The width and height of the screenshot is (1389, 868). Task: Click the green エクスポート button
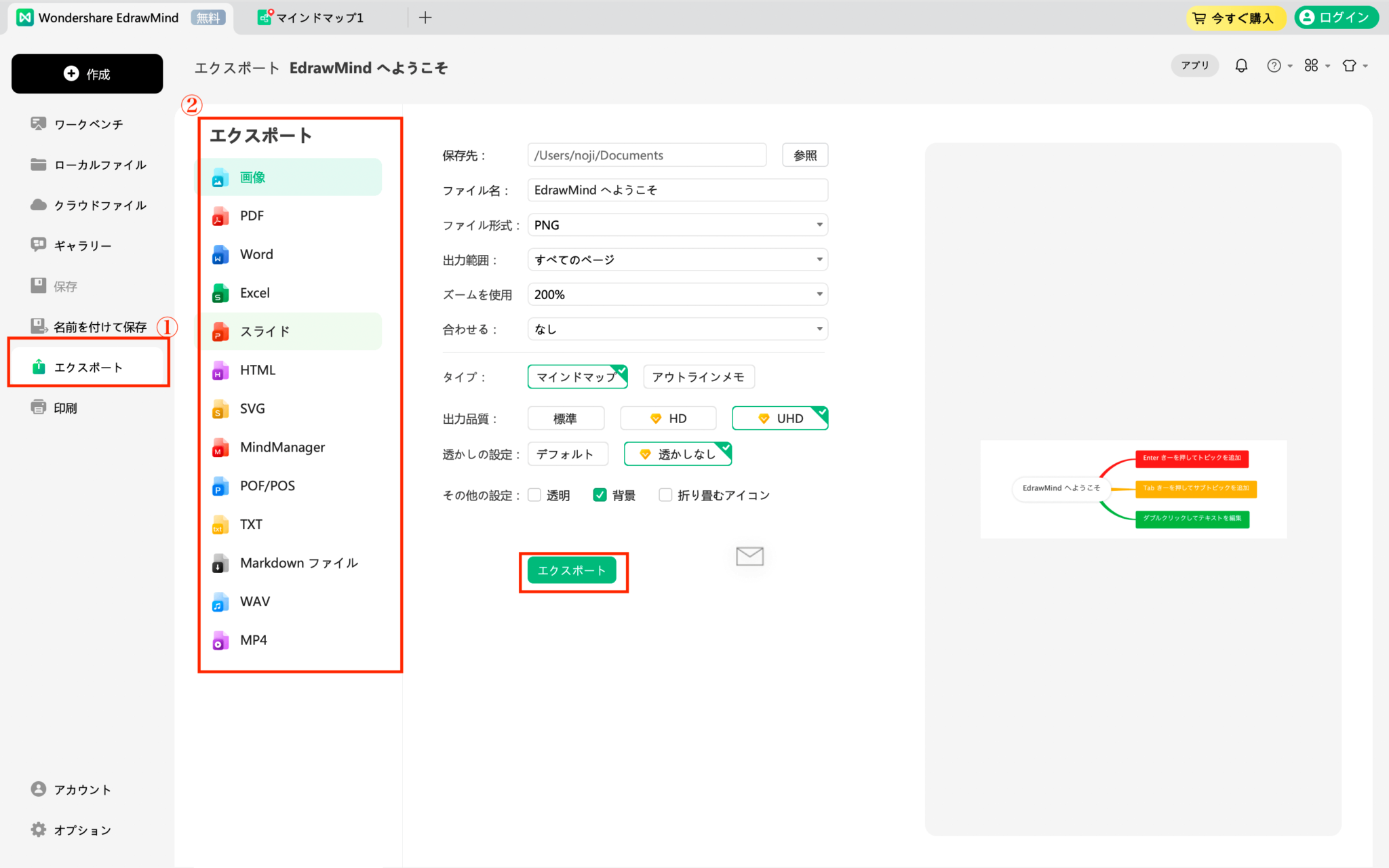(573, 570)
